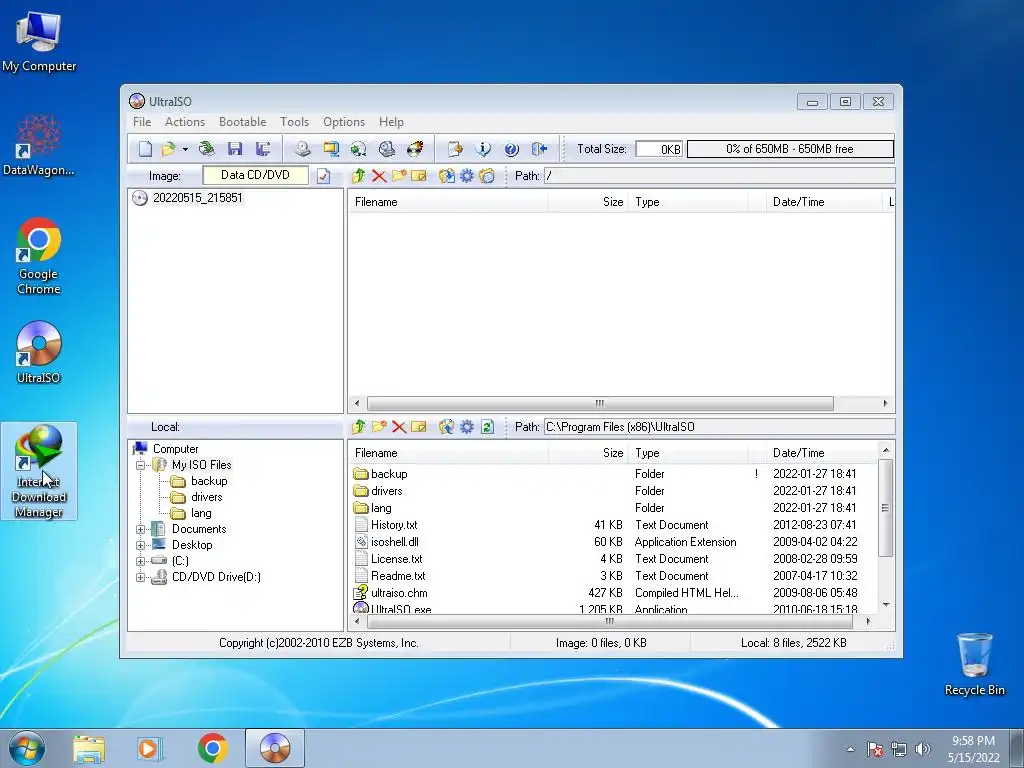Click the blue question mark Help icon

pos(511,149)
